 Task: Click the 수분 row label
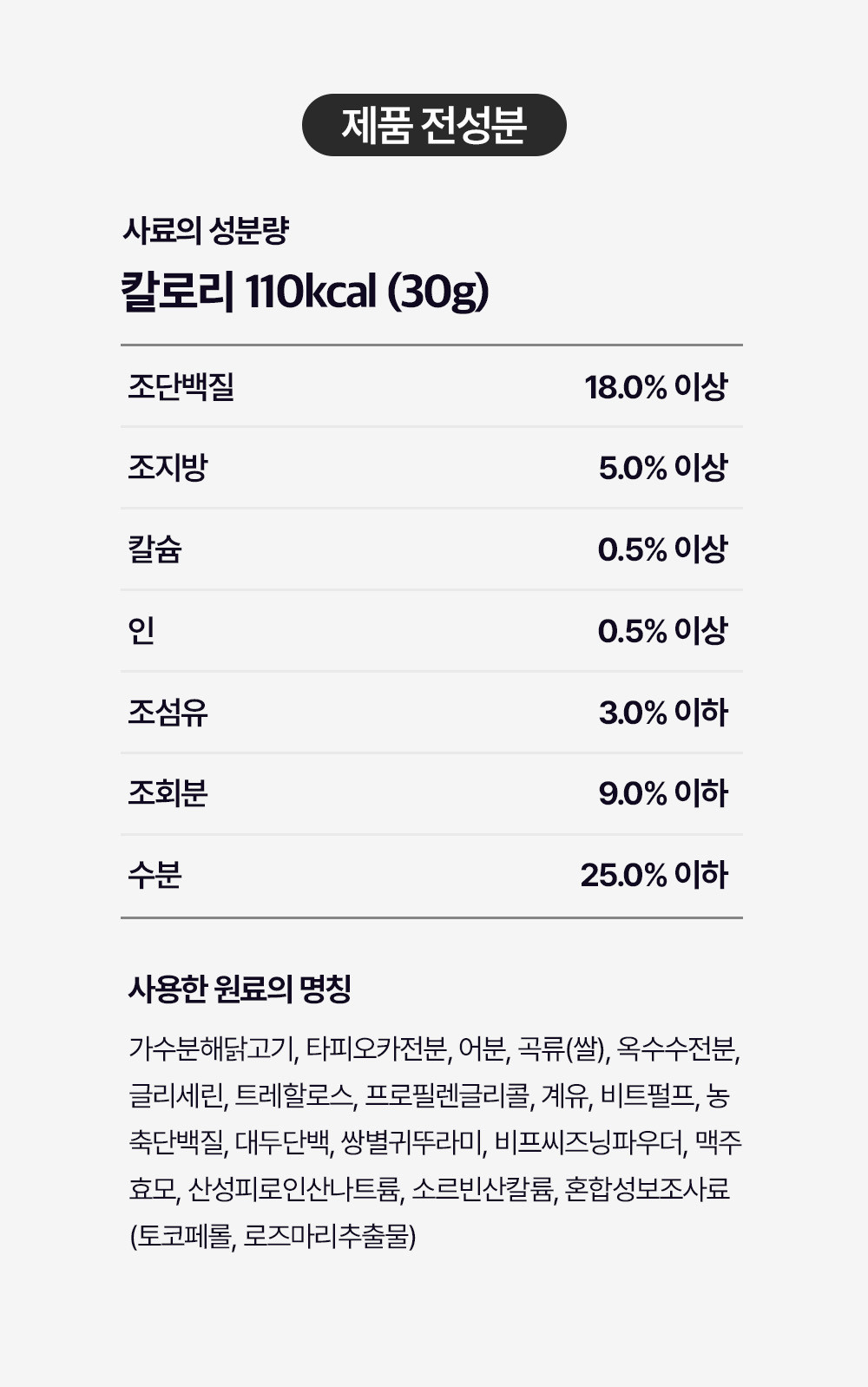coord(155,875)
